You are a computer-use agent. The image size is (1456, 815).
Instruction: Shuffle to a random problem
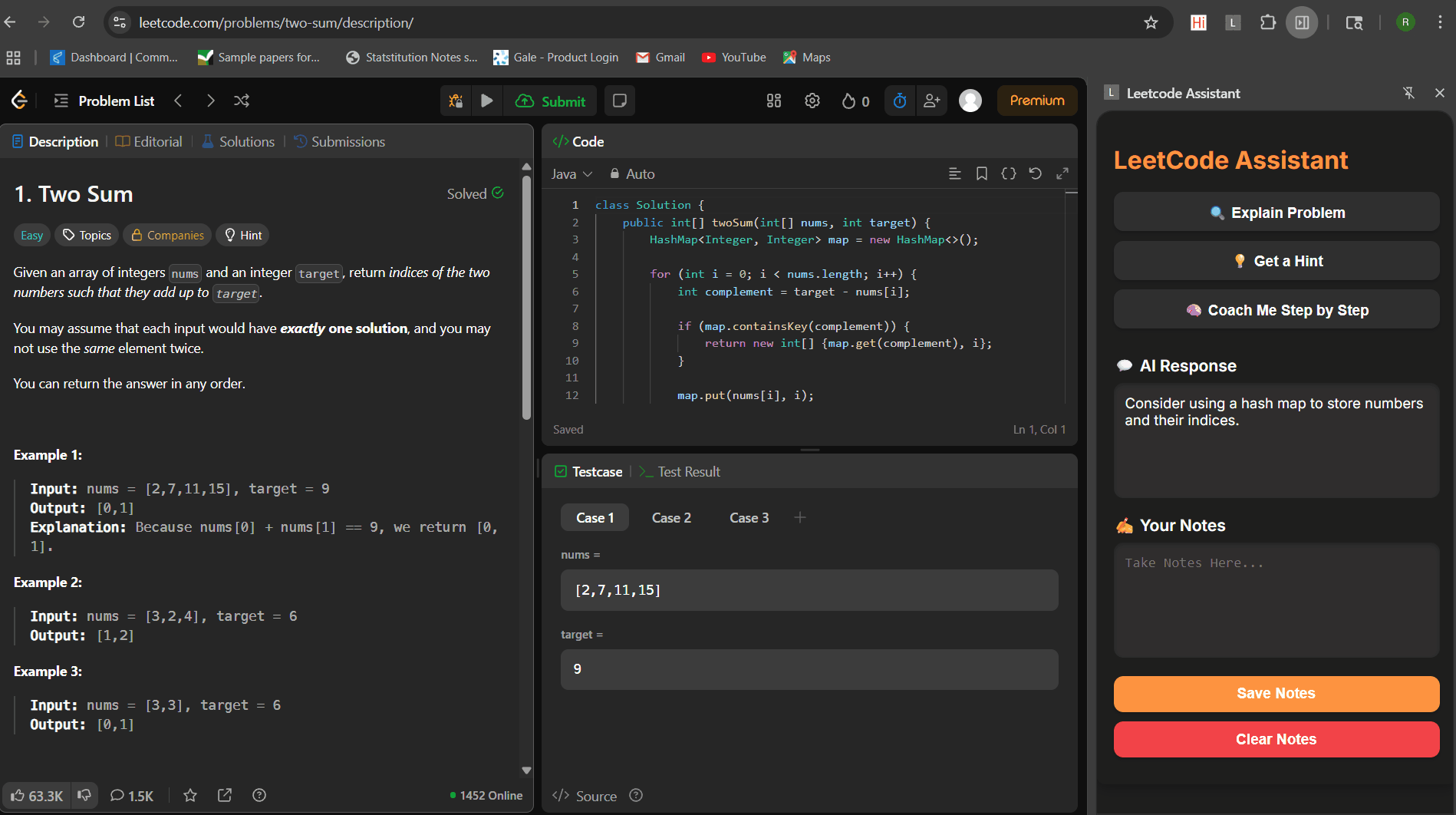[x=242, y=101]
